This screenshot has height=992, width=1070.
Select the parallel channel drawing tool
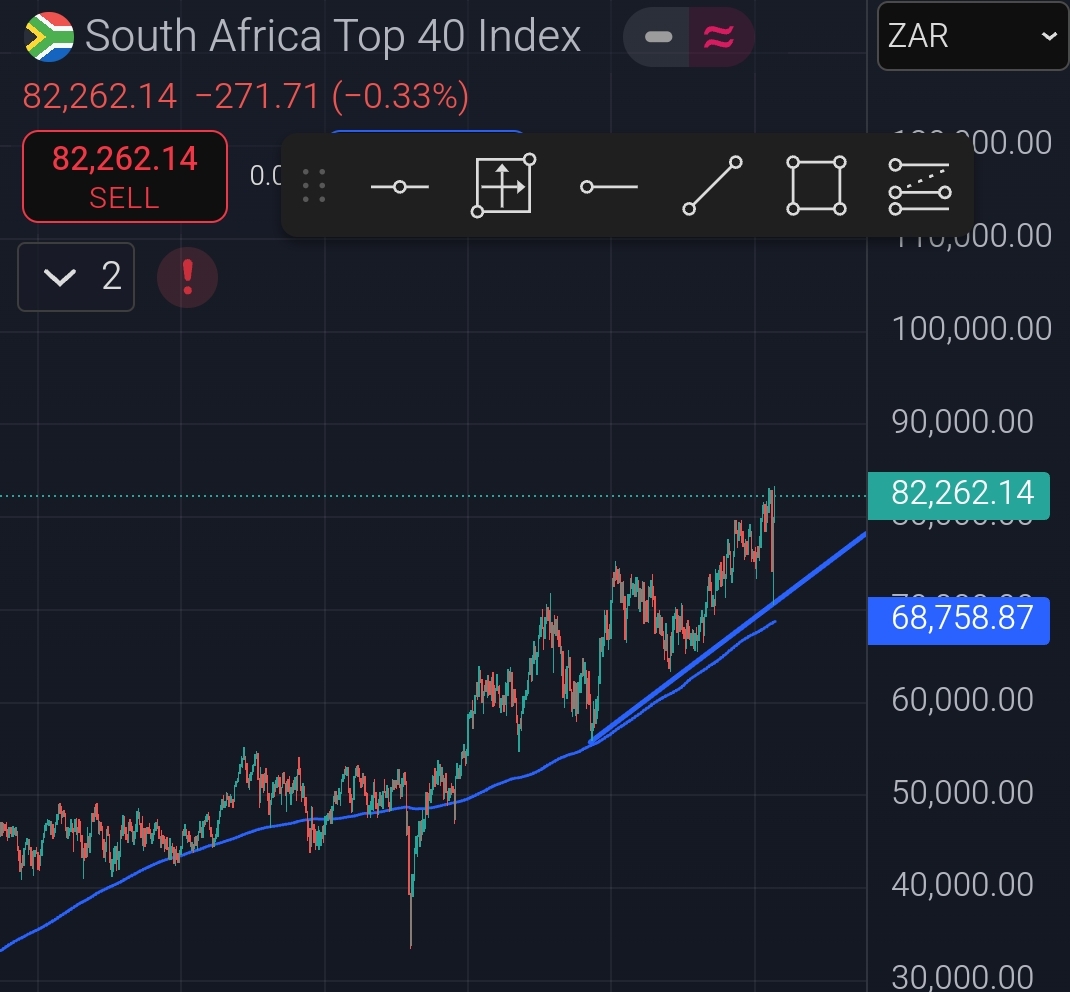pos(918,186)
